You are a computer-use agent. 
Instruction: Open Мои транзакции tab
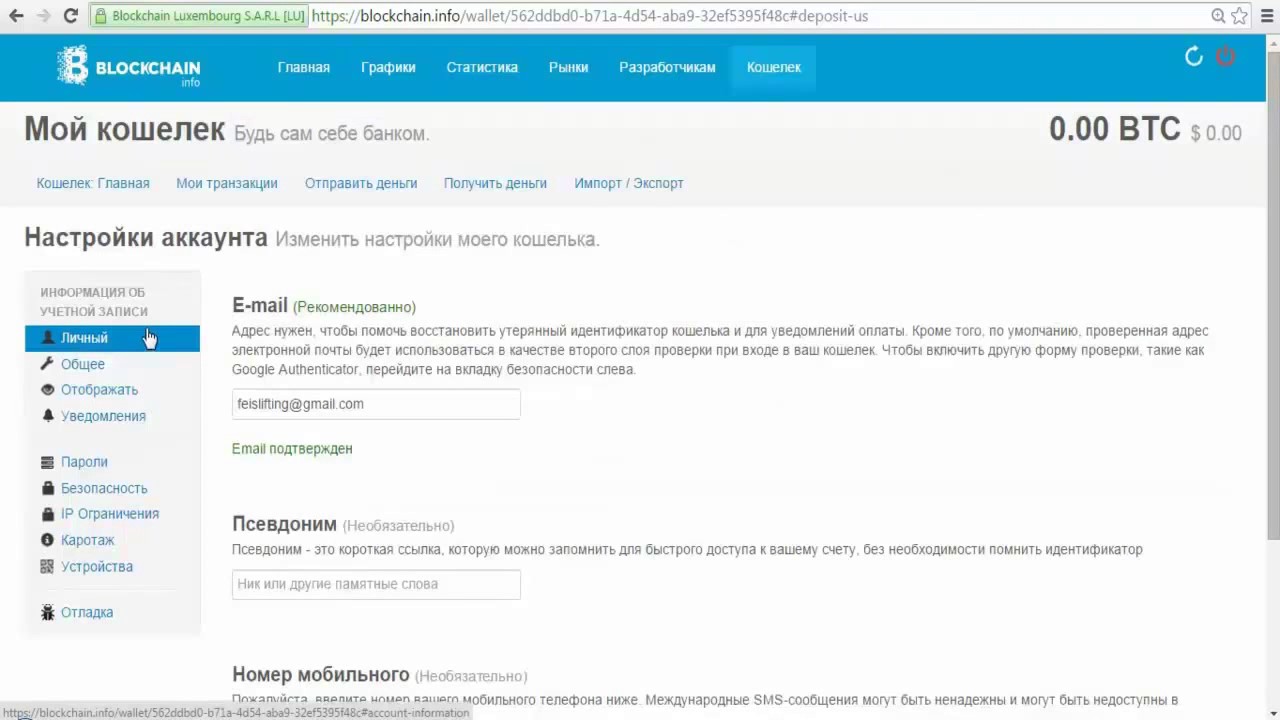227,183
